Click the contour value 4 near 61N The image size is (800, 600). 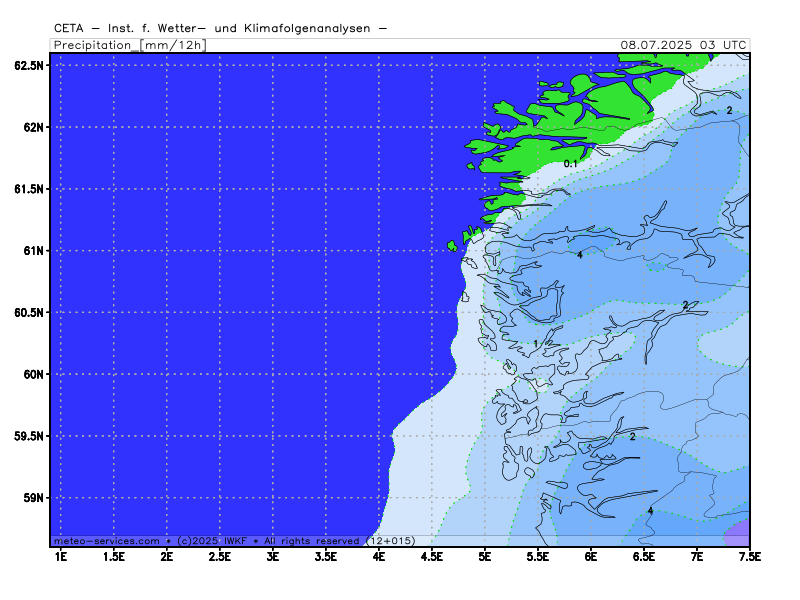tap(580, 255)
